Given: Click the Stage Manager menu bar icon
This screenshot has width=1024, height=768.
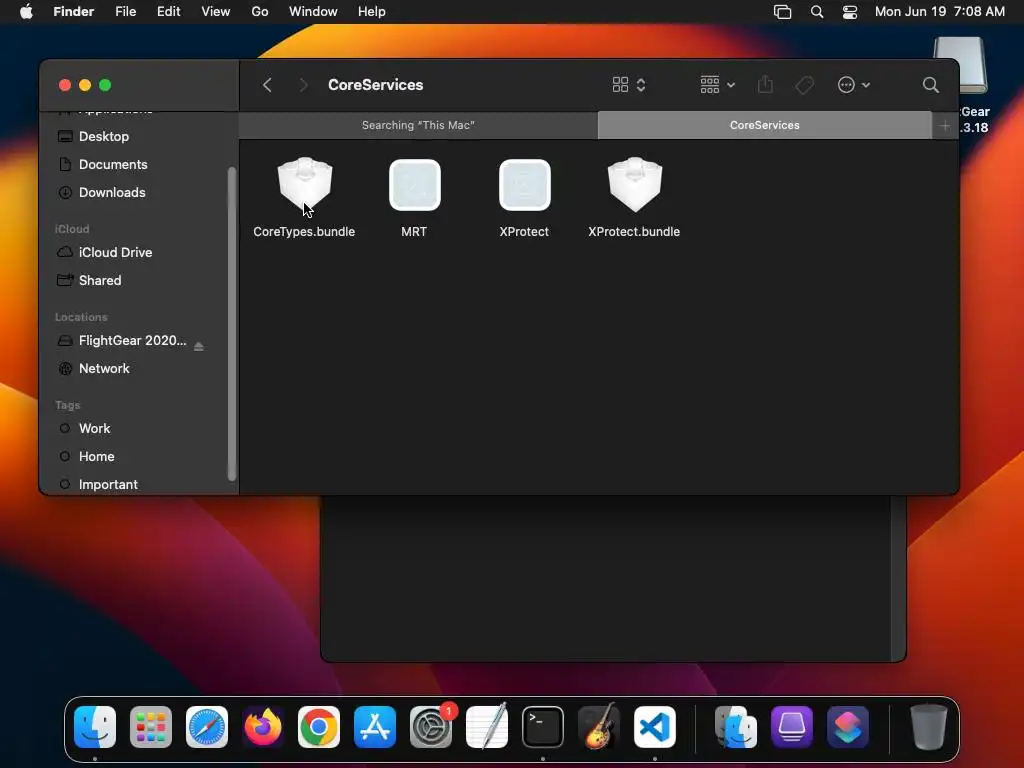Looking at the screenshot, I should (x=782, y=12).
